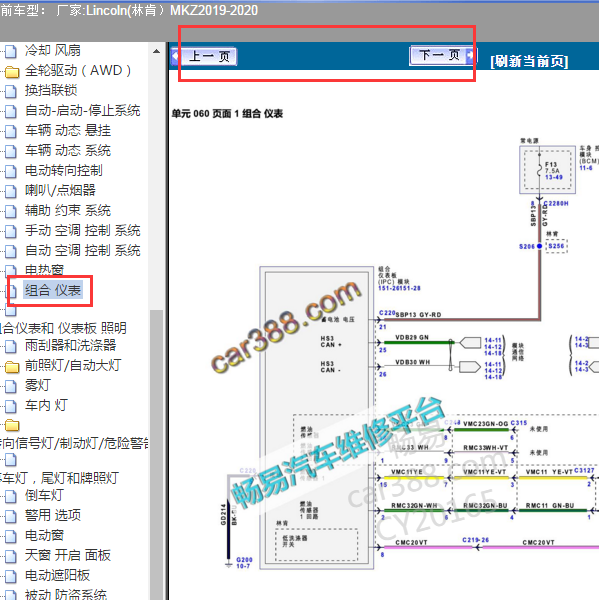The width and height of the screenshot is (599, 600).
Task: Click folder icon beside 前照灯/自动大灯
Action: (x=12, y=367)
